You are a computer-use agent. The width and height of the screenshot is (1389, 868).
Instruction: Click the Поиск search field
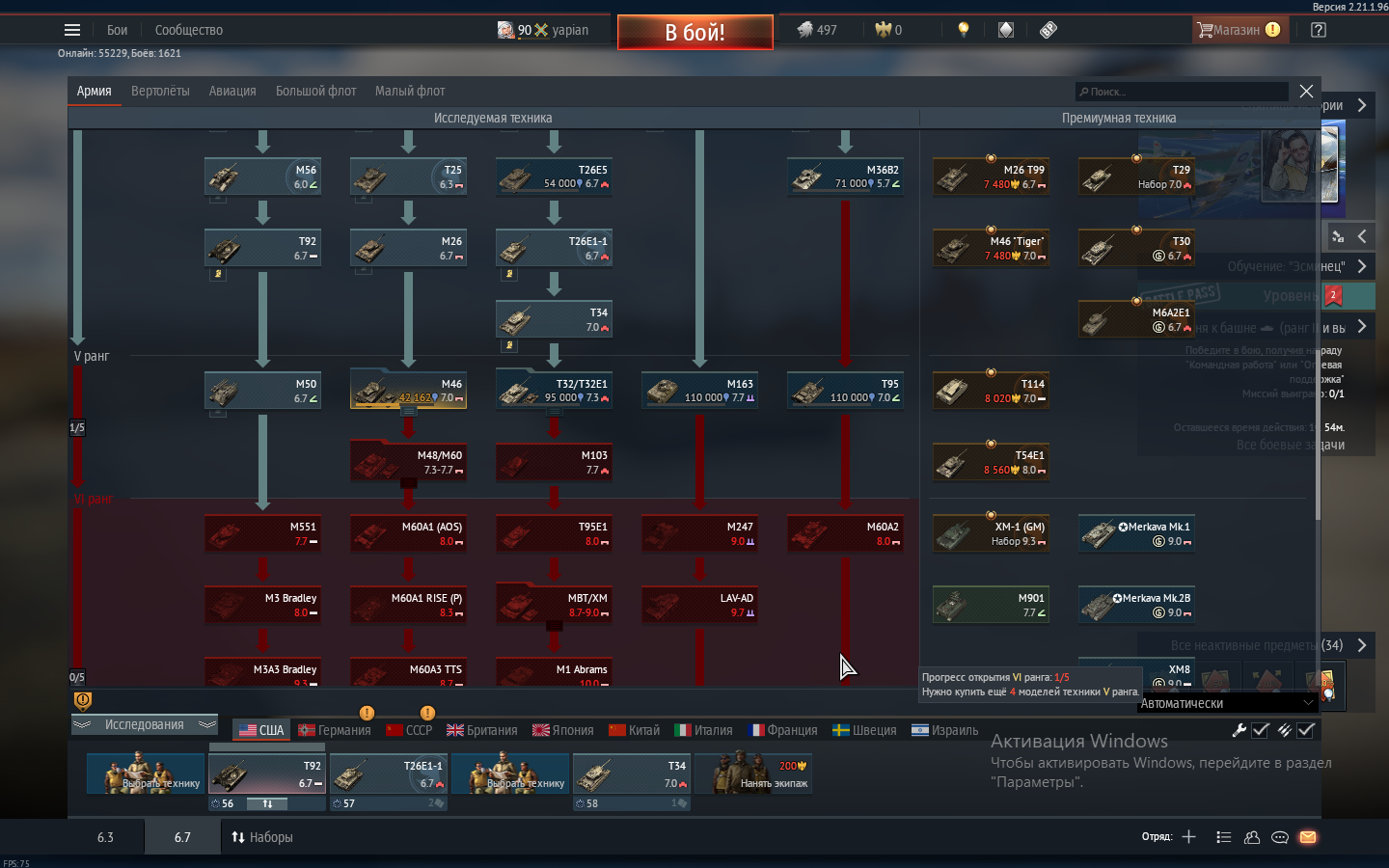point(1182,92)
